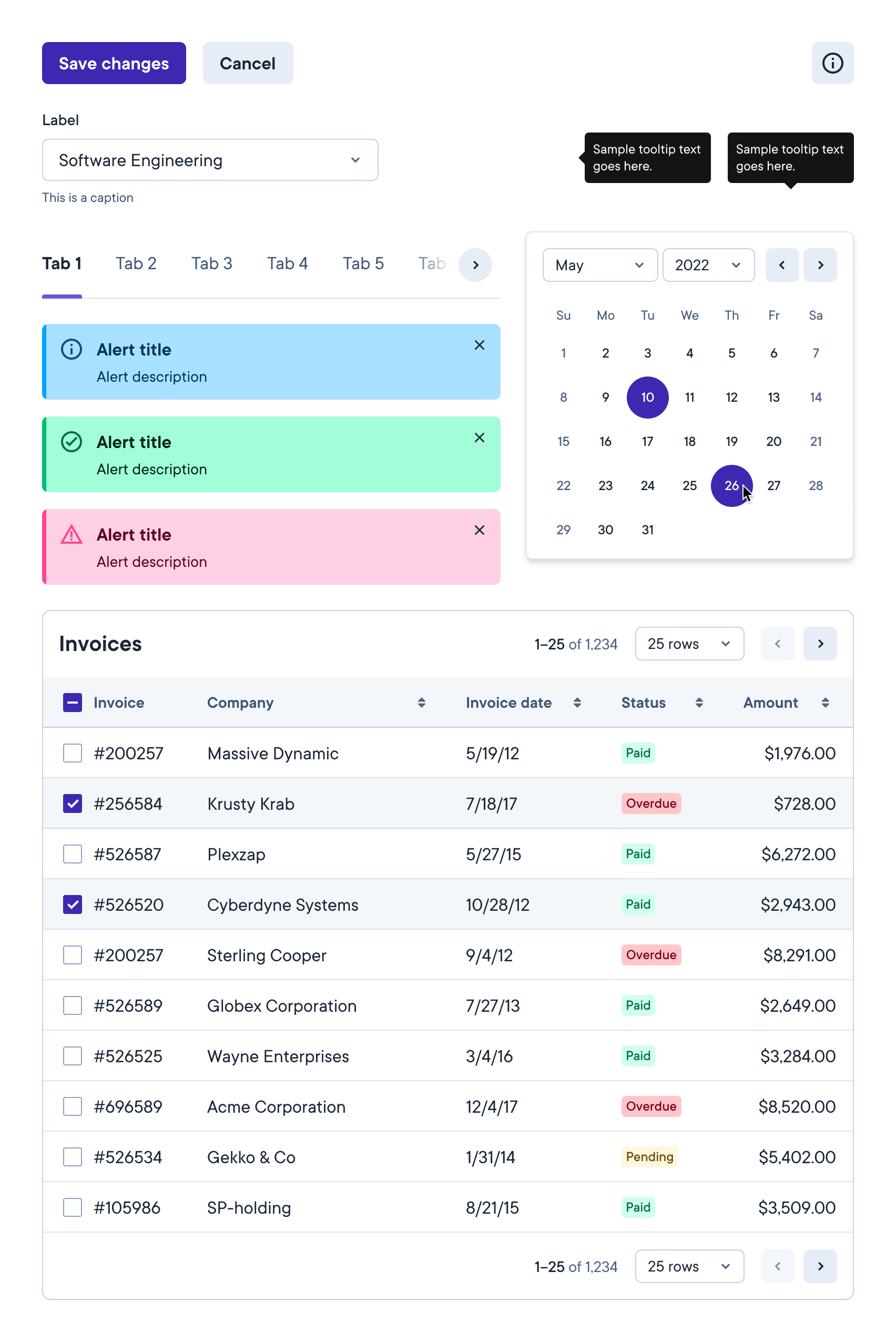896x1342 pixels.
Task: Go to next page using bottom pagination arrow
Action: [x=820, y=1266]
